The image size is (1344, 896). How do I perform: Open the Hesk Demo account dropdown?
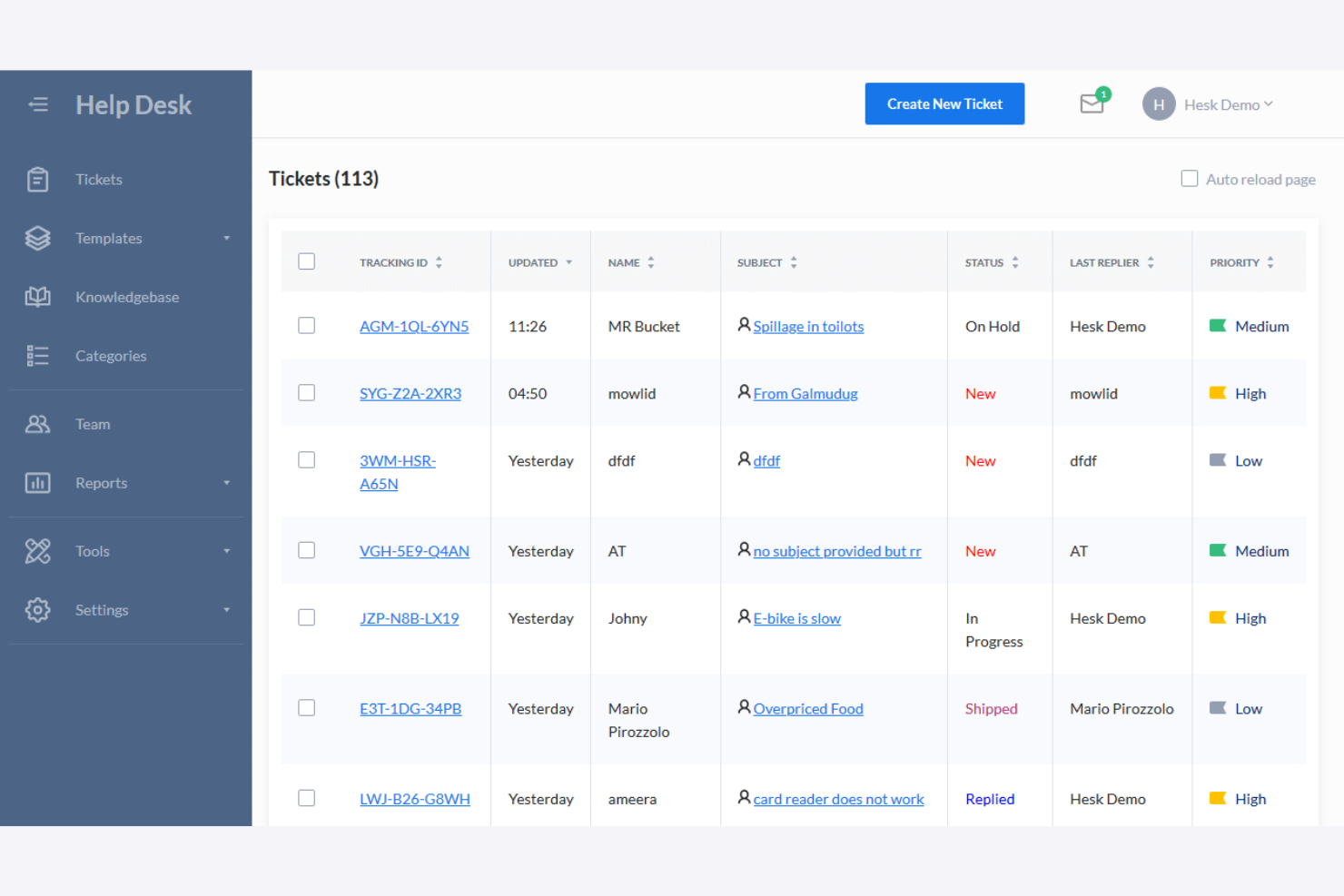[x=1226, y=103]
